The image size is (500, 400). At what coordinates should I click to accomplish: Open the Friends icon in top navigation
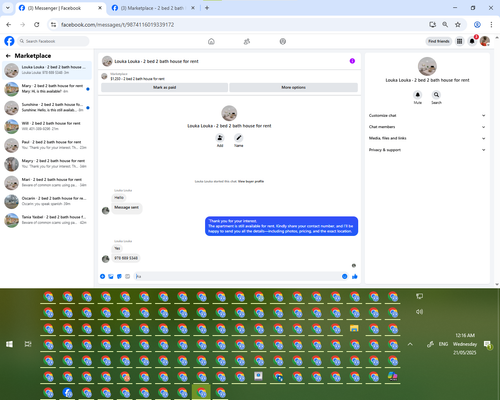point(247,41)
